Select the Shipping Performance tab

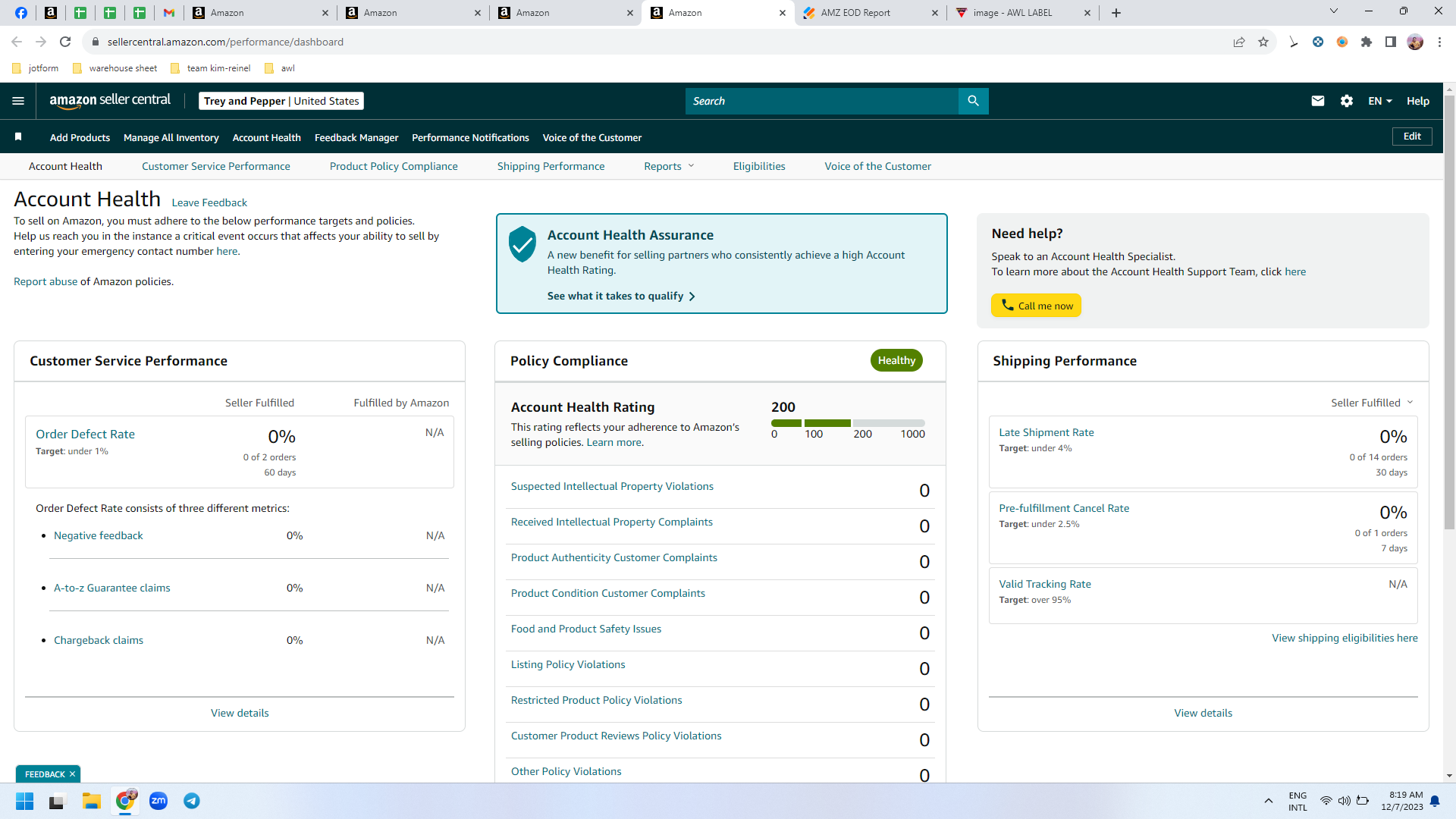[551, 166]
